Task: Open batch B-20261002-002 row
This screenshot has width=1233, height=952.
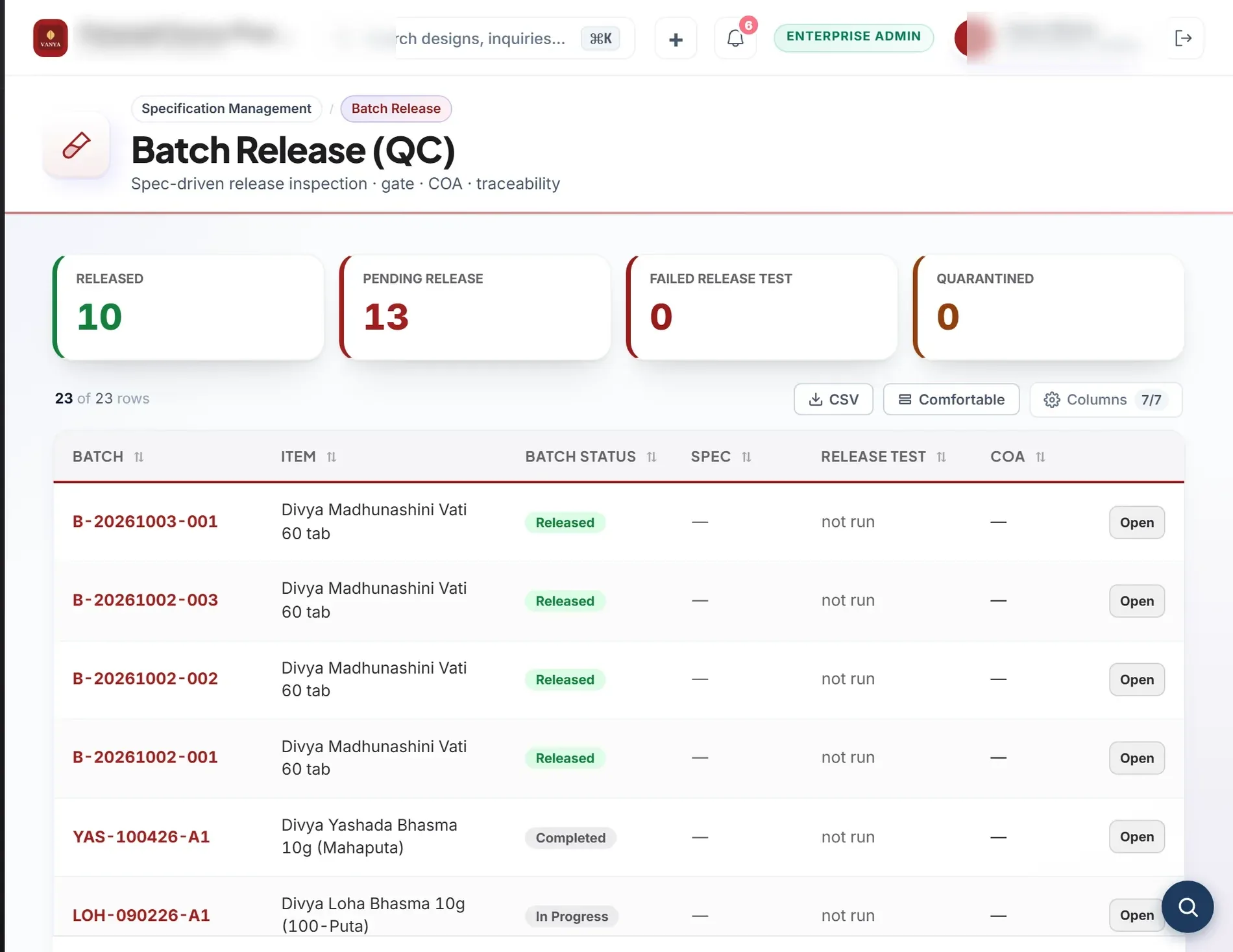Action: point(1136,679)
